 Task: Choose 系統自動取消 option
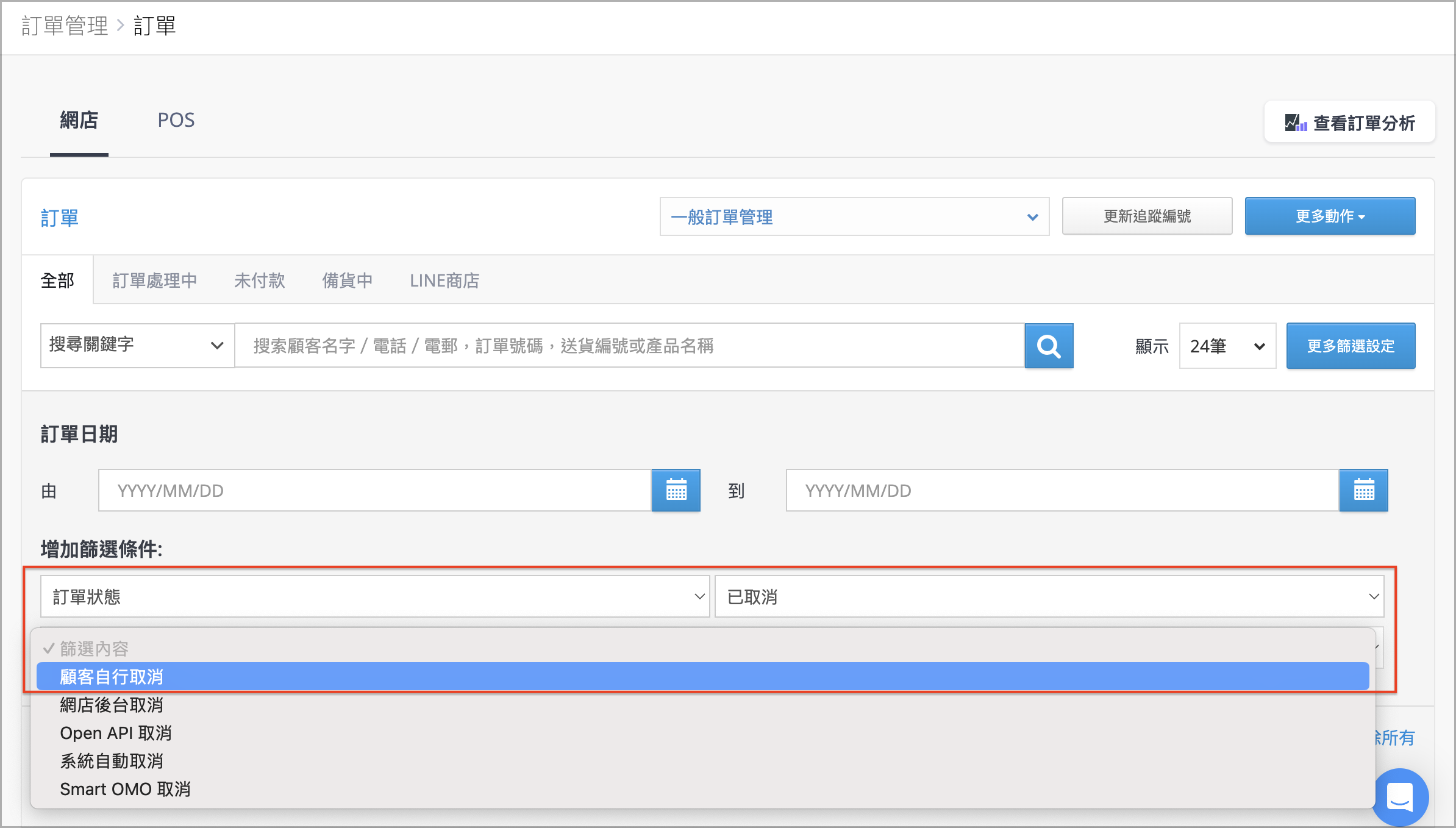(x=703, y=760)
